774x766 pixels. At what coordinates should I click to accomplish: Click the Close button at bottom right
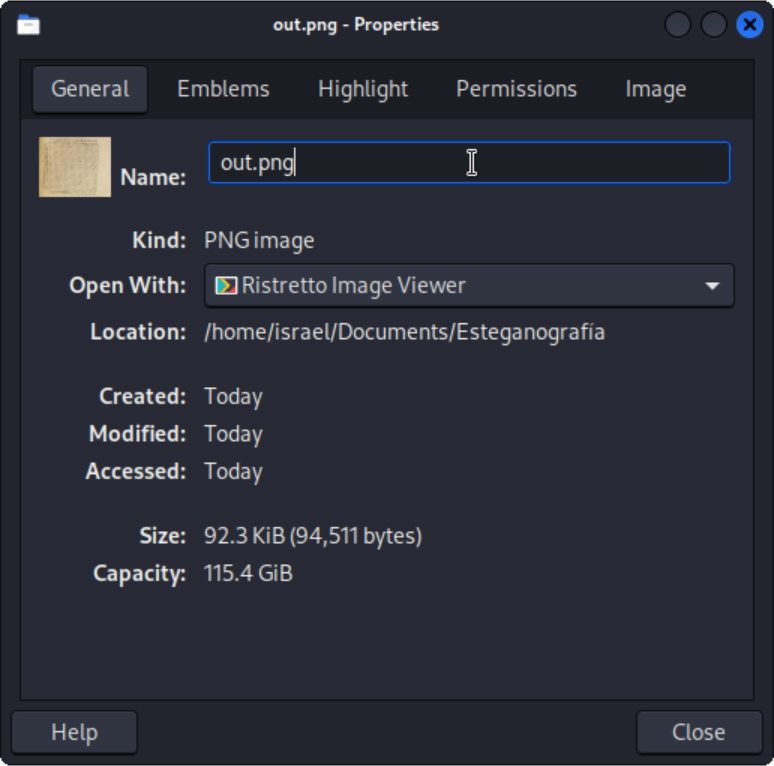coord(698,732)
